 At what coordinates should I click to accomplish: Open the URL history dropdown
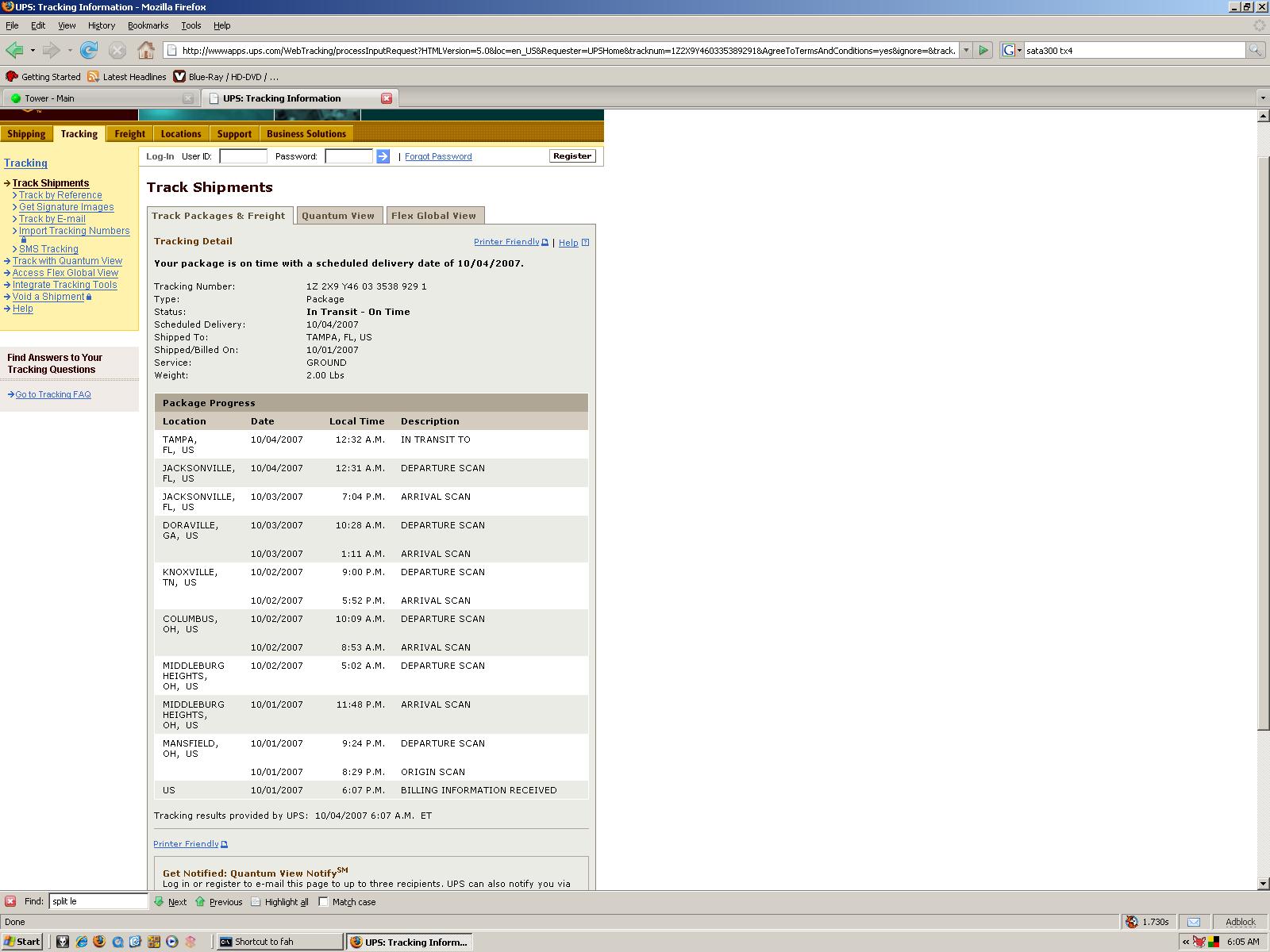(x=966, y=51)
